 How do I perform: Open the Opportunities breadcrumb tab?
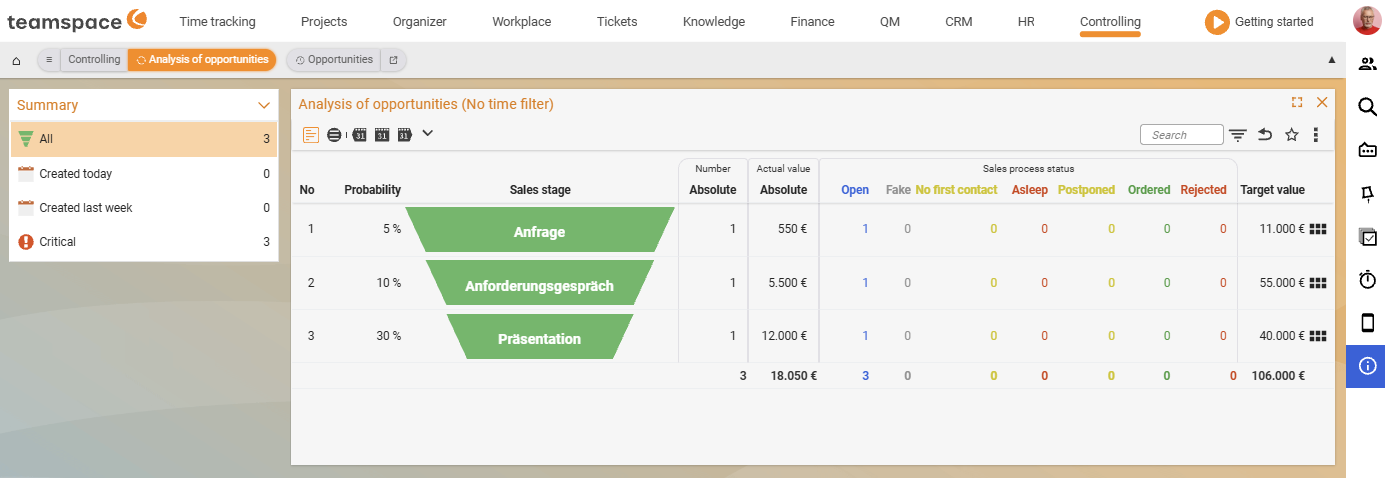(334, 60)
